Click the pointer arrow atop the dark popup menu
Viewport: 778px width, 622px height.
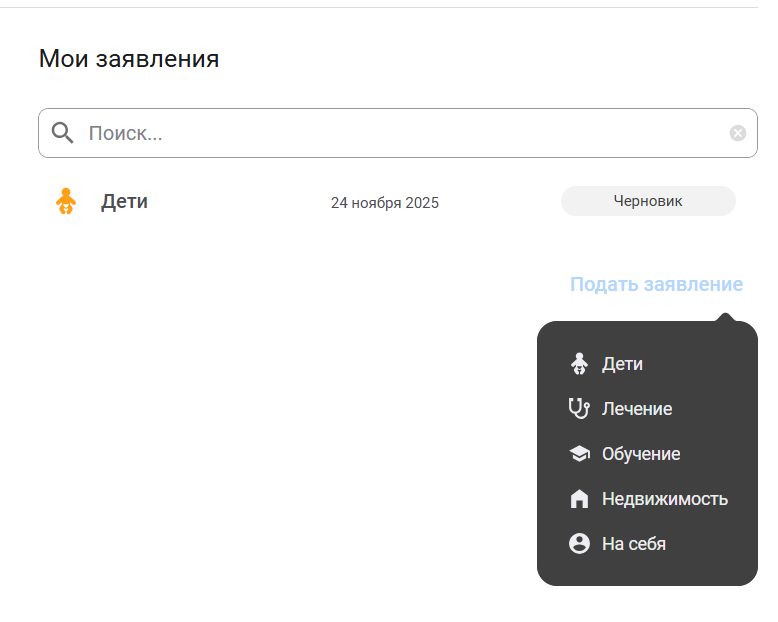pos(726,318)
